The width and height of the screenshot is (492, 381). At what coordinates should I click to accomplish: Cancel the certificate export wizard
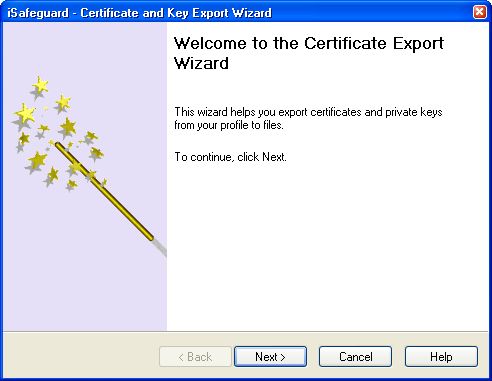point(355,357)
